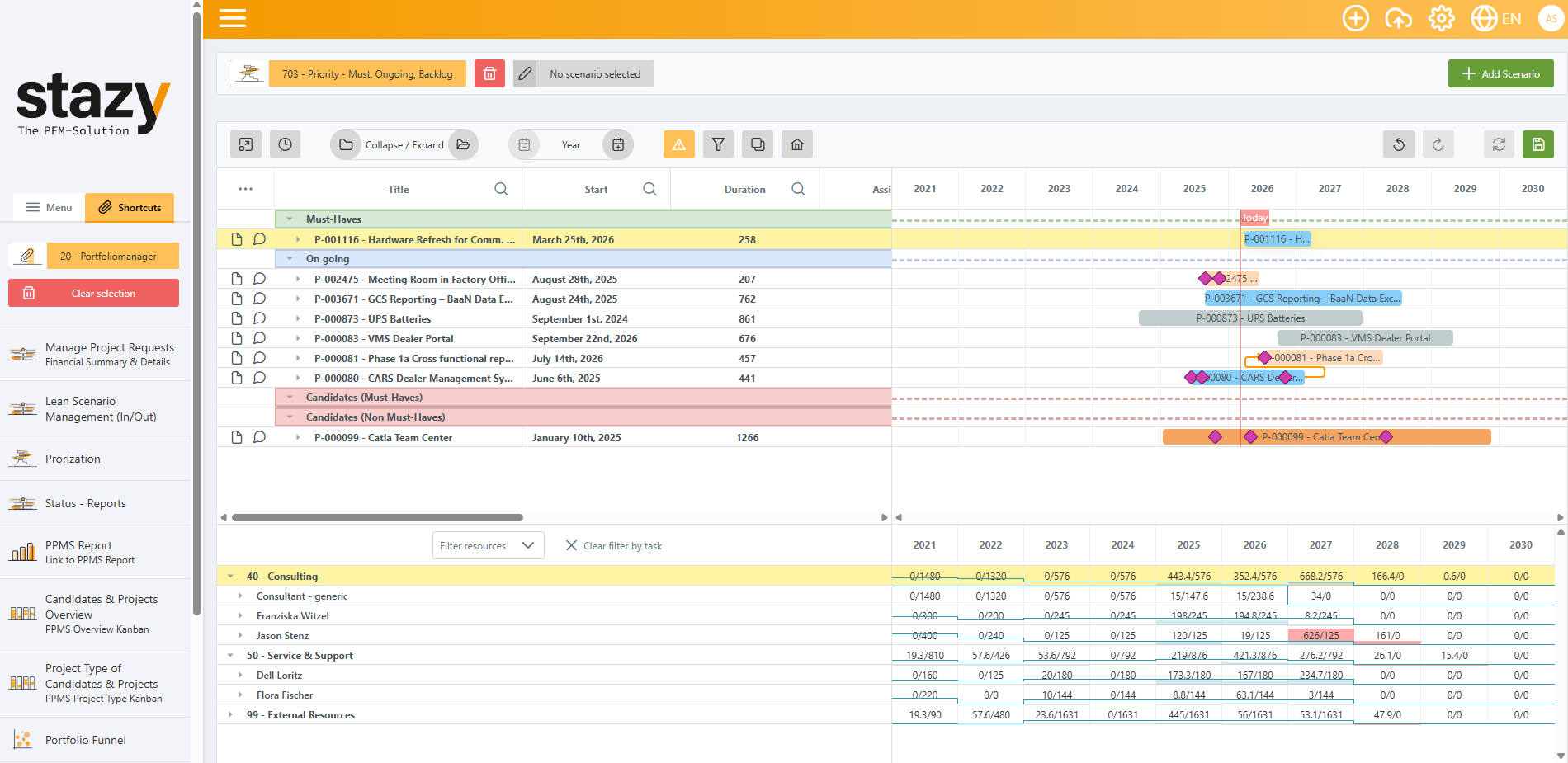Open Lean Scenario Management (In/Out)
The image size is (1568, 763).
click(95, 408)
